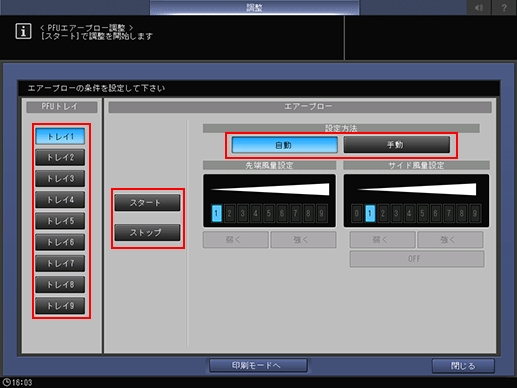Click the ストップ button
Viewport: 517px width, 388px height.
147,232
